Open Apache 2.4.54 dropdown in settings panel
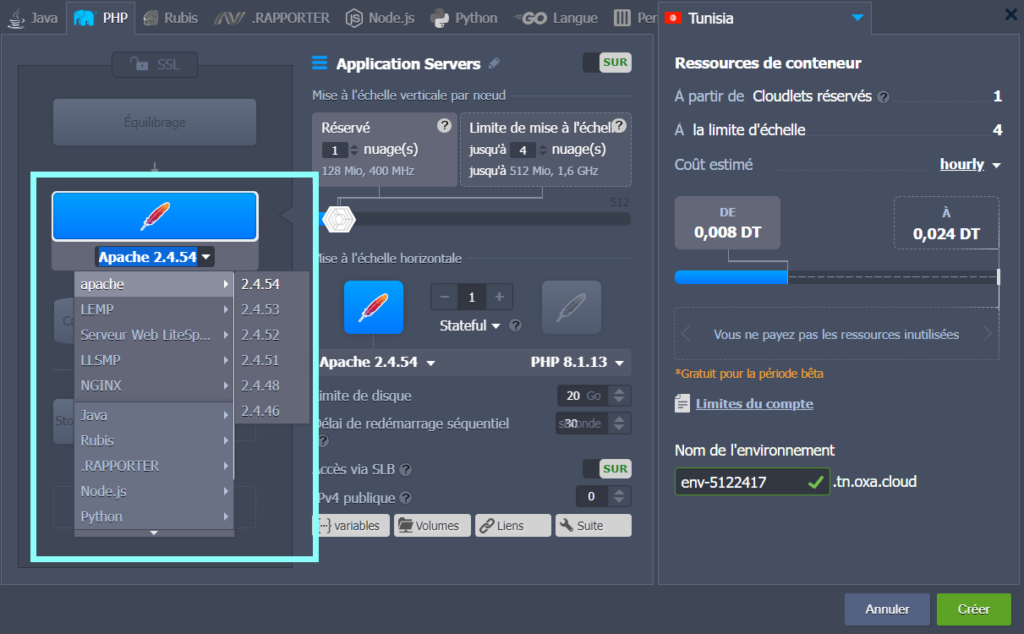 click(x=377, y=362)
